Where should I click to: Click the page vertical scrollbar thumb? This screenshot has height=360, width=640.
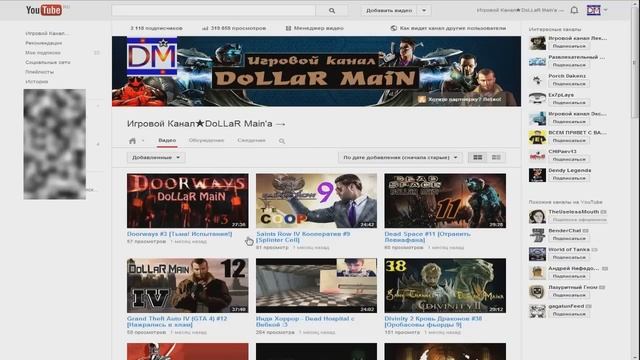[634, 61]
